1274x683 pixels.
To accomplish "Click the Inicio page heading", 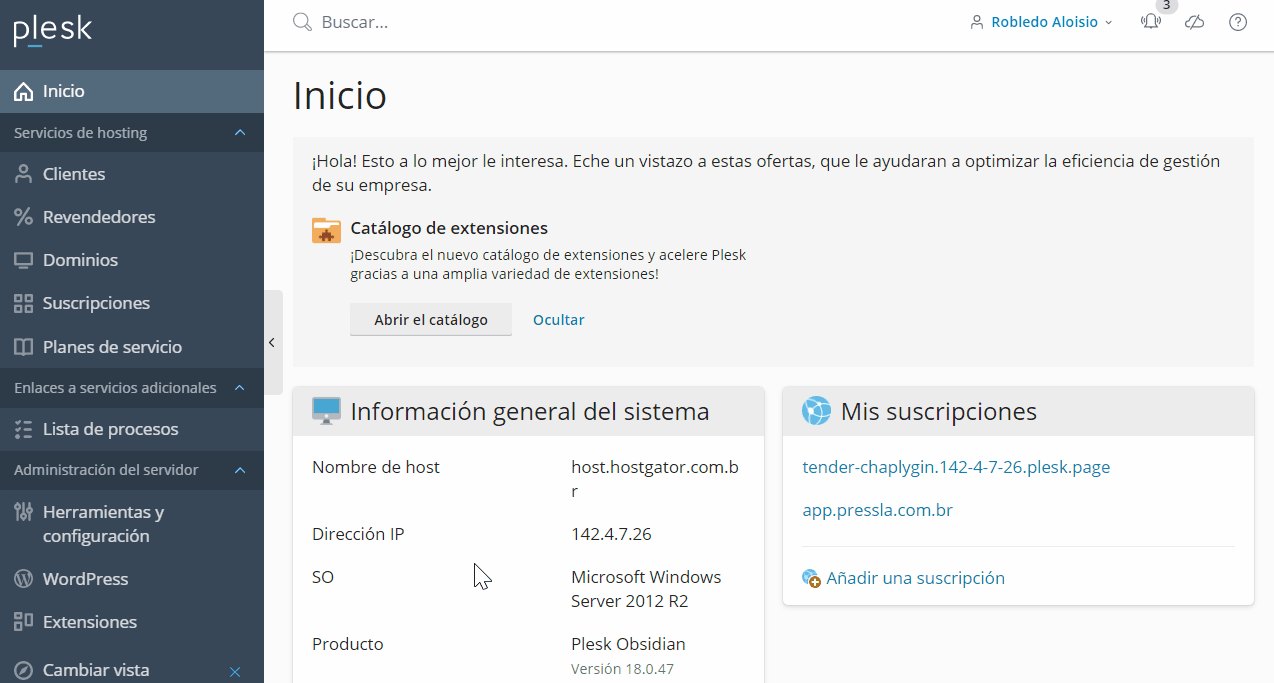I will 340,96.
